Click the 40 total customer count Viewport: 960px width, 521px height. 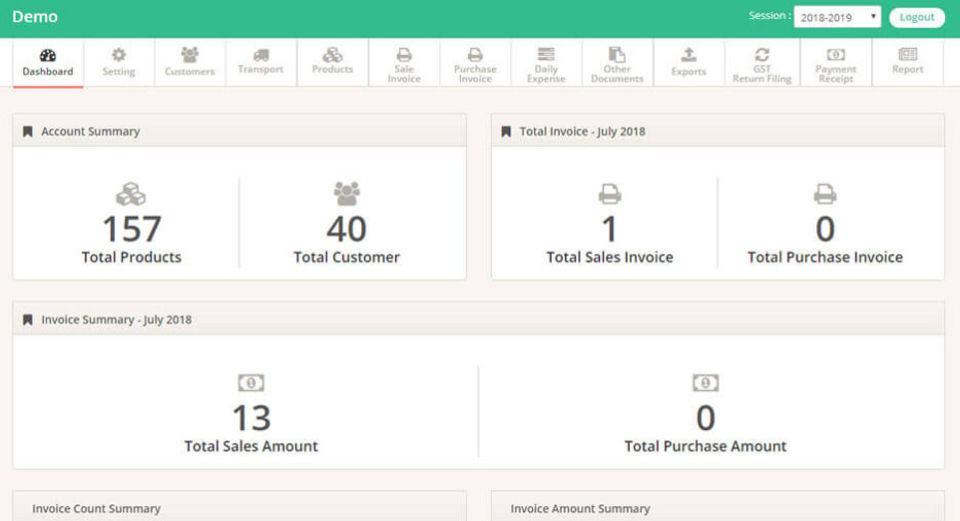tap(347, 229)
